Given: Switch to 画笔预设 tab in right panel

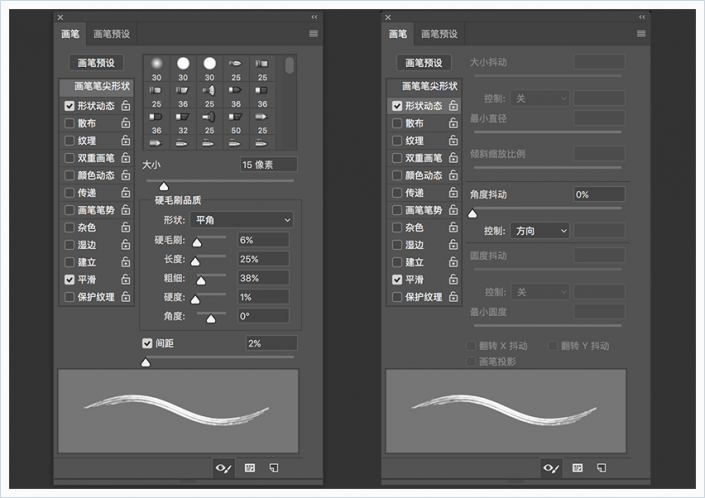Looking at the screenshot, I should (x=439, y=34).
